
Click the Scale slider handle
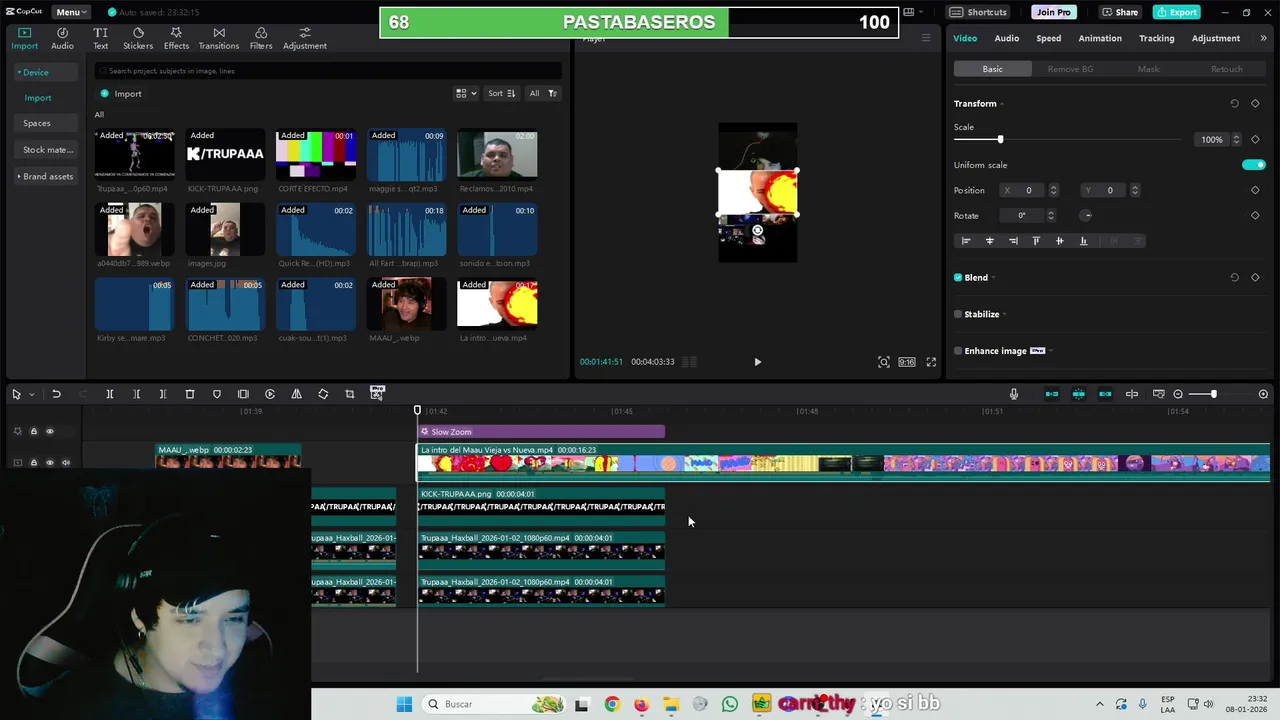pos(1000,139)
